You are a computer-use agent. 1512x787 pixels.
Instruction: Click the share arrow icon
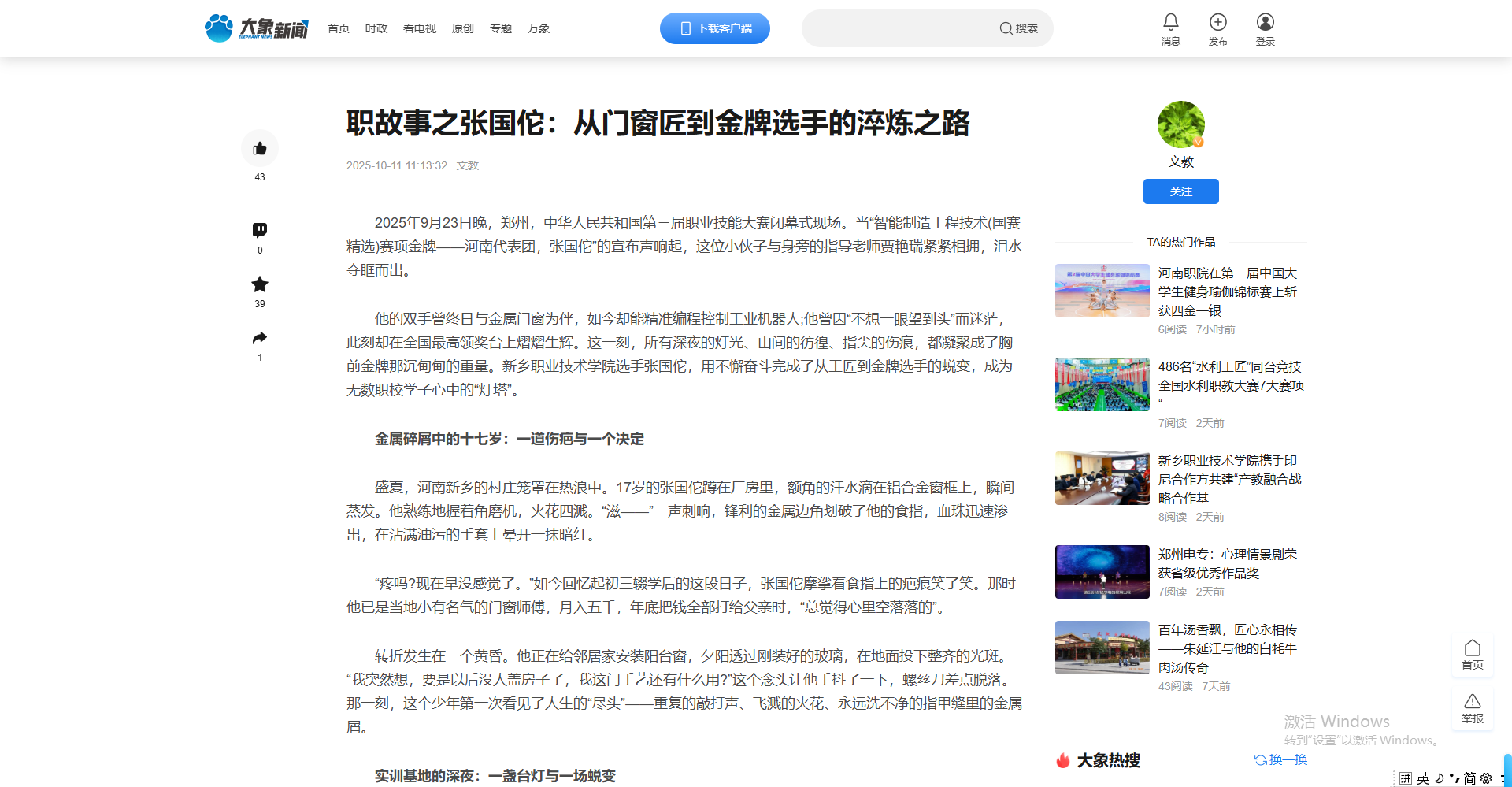260,338
